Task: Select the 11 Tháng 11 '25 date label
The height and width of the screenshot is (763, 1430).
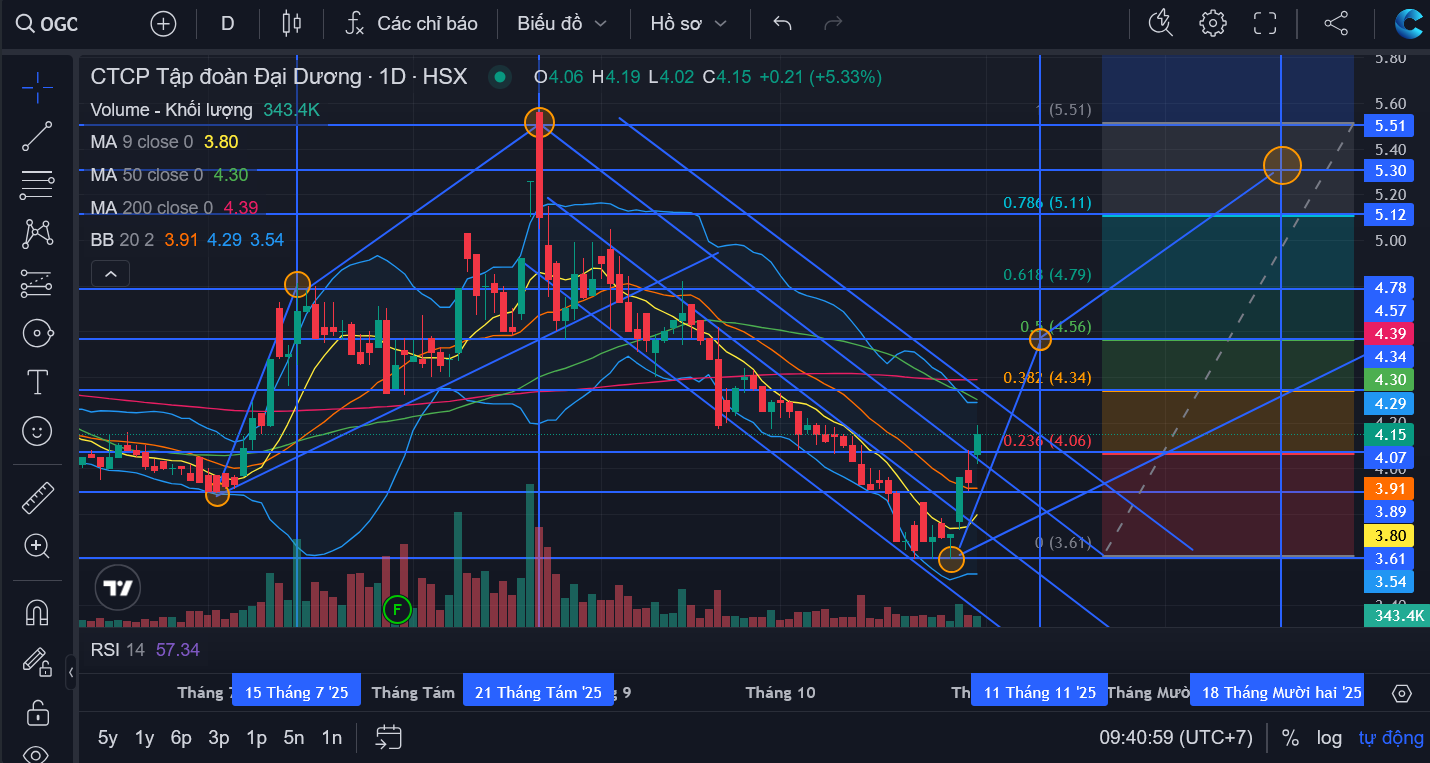Action: coord(1040,693)
